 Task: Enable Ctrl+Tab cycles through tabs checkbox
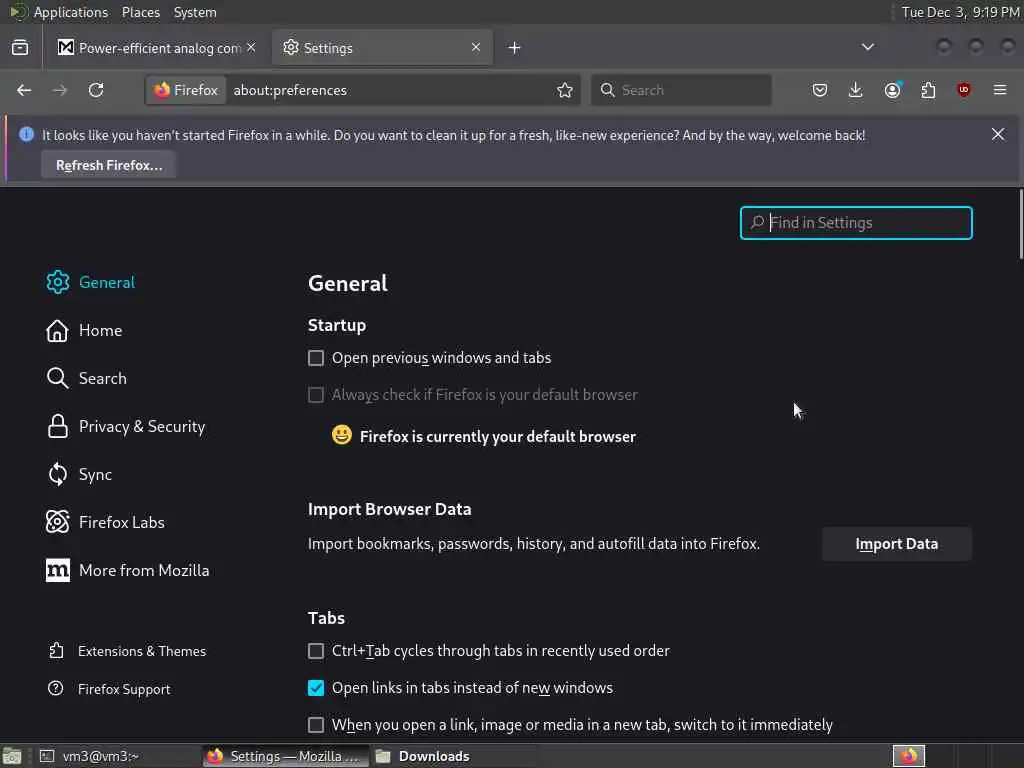pyautogui.click(x=316, y=650)
